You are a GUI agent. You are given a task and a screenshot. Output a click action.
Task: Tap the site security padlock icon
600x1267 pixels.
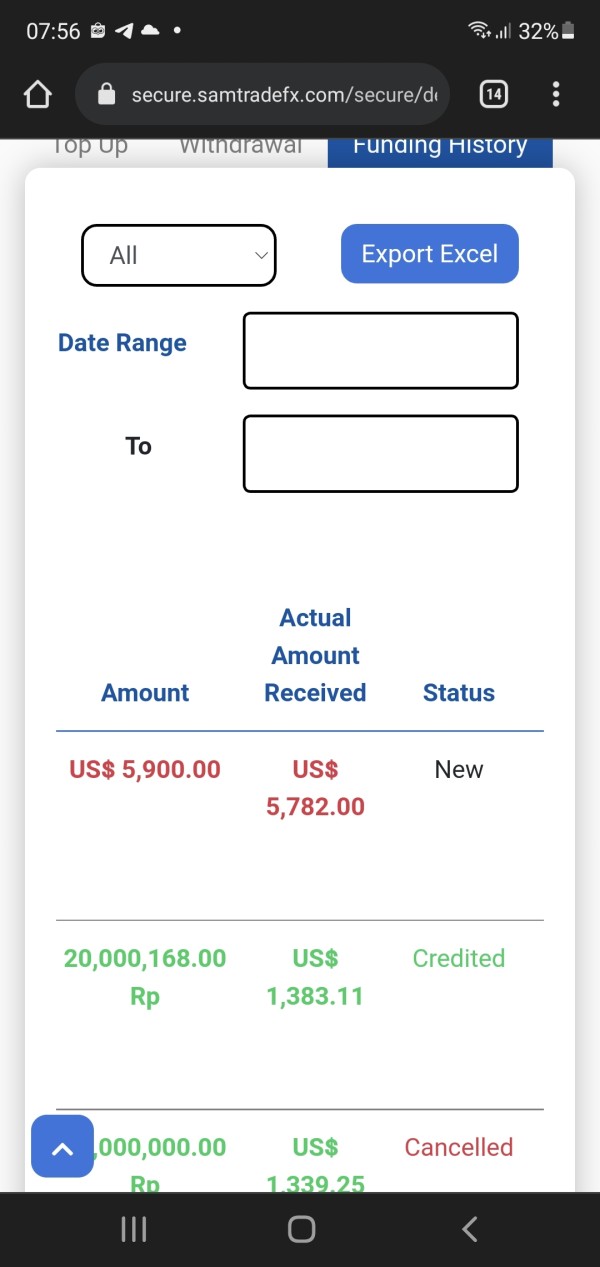click(x=107, y=95)
